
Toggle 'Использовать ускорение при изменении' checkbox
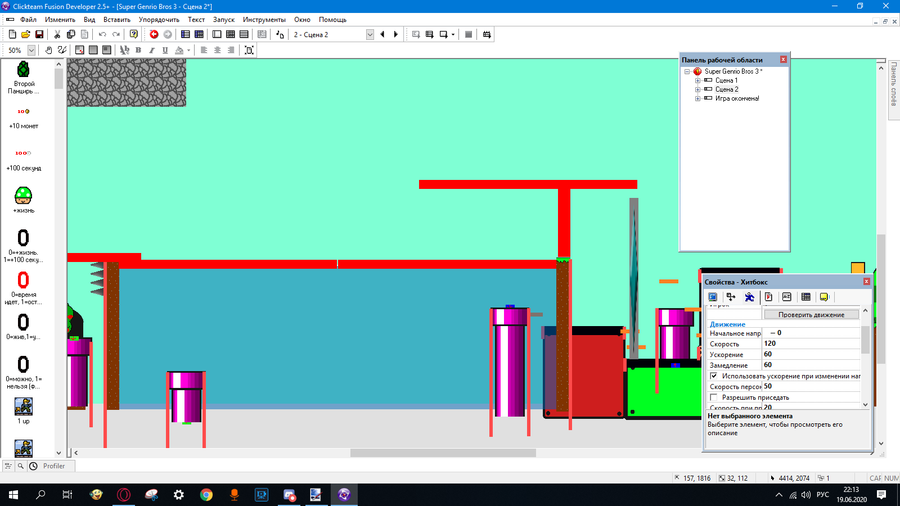(713, 376)
